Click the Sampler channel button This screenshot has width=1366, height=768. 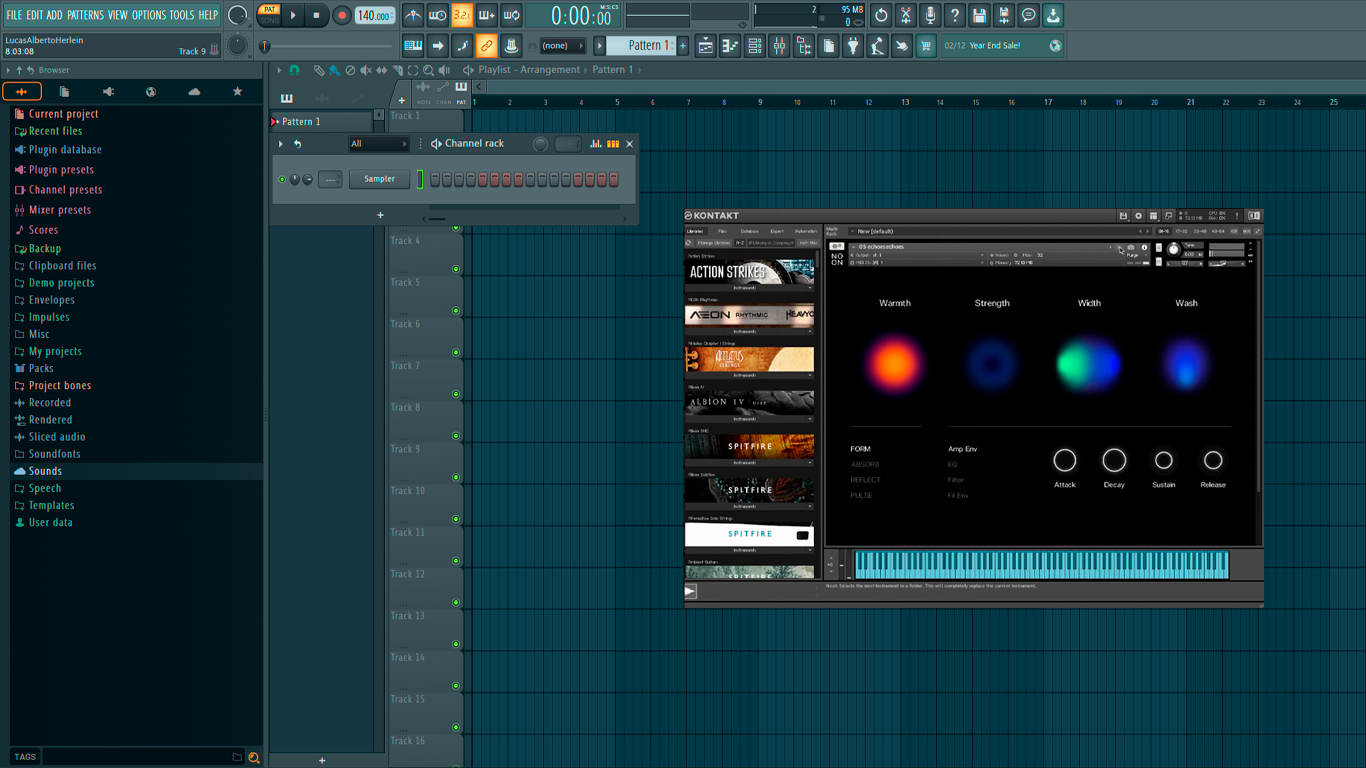pyautogui.click(x=379, y=179)
